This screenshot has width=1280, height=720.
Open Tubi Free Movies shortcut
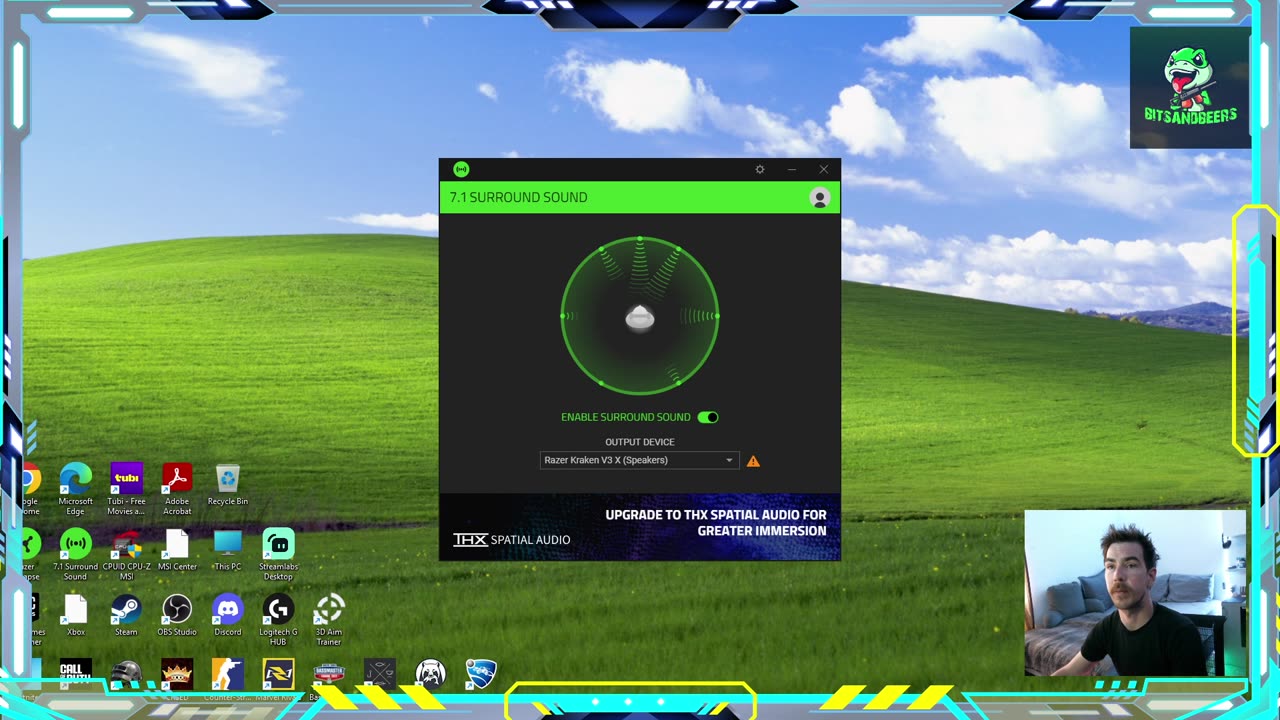(x=127, y=489)
